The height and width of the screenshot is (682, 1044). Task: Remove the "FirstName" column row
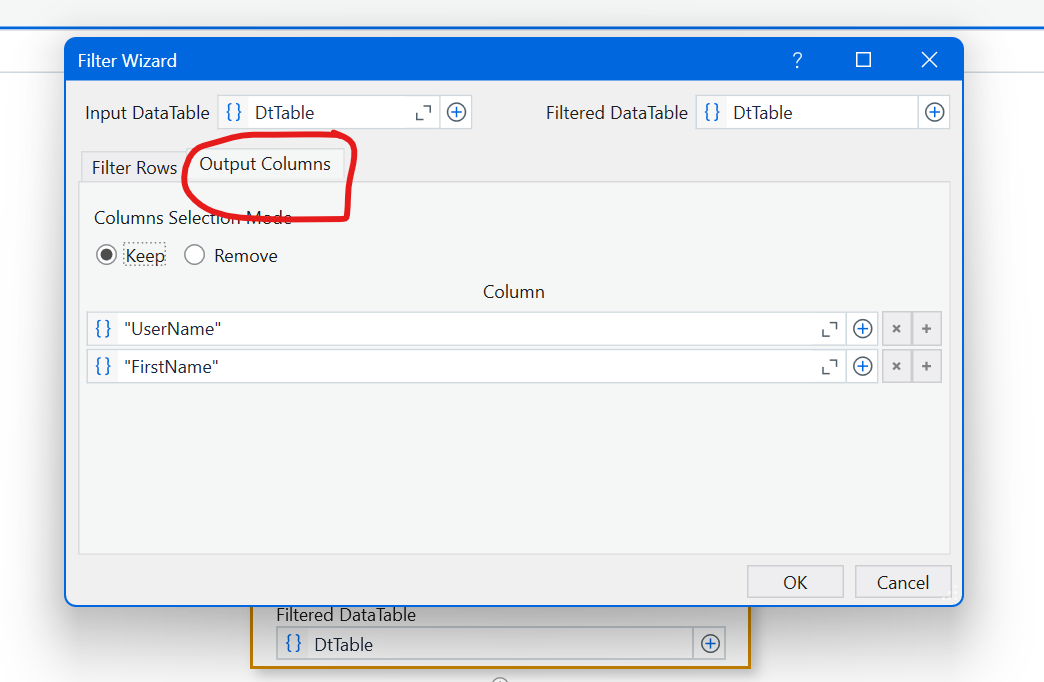[x=897, y=366]
